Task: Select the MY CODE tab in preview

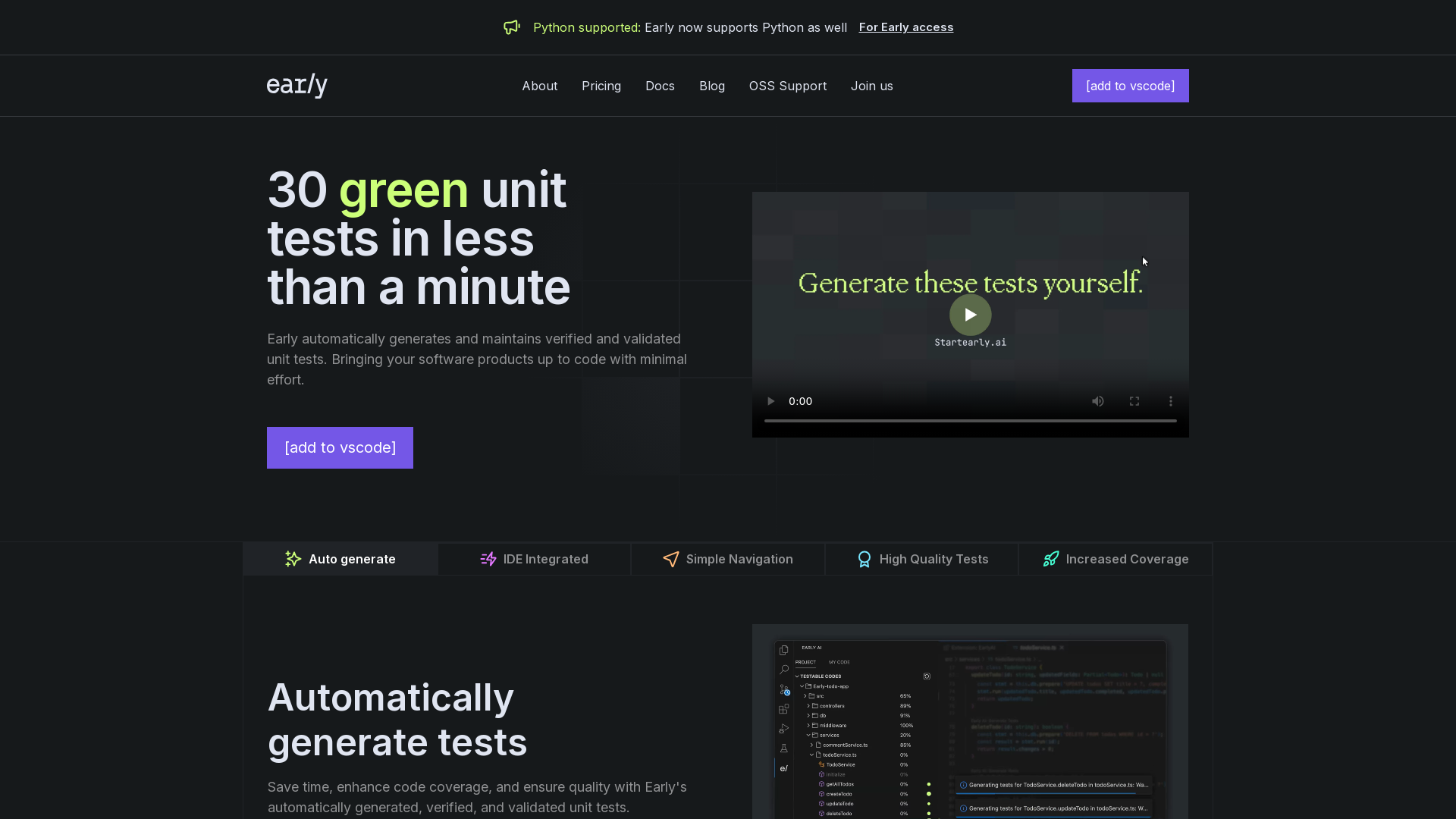Action: [839, 662]
